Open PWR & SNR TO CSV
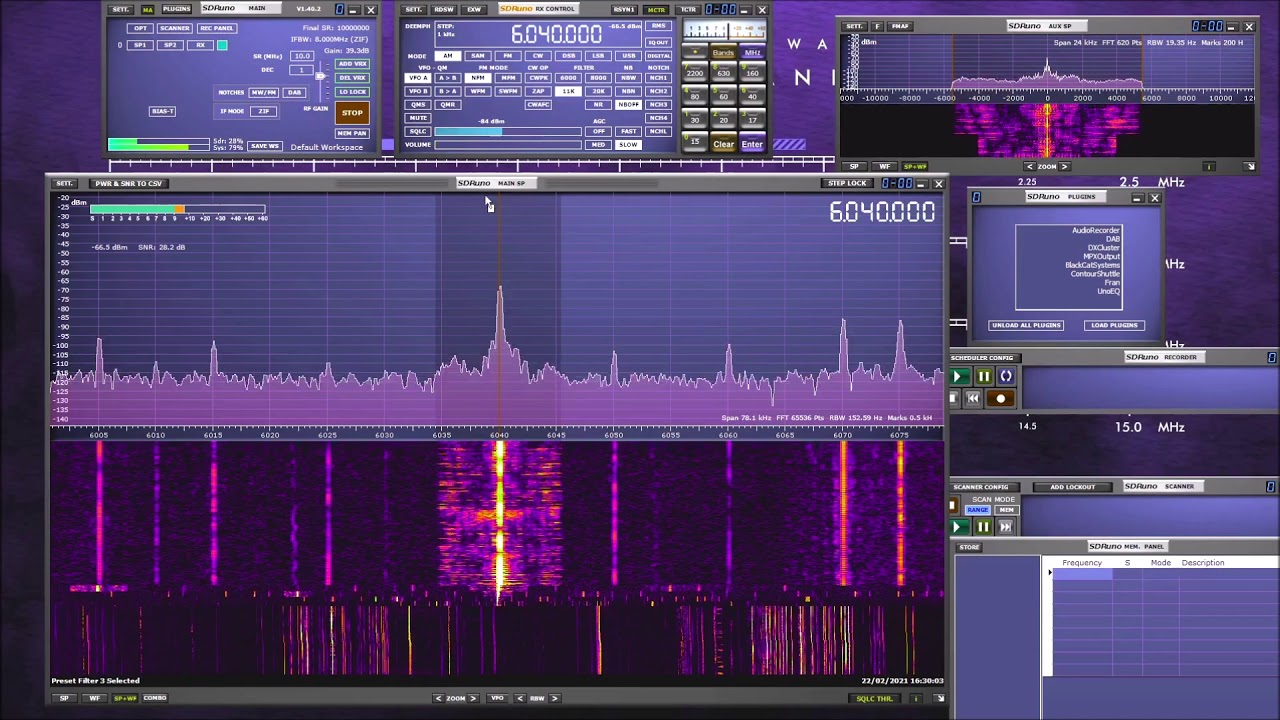Image resolution: width=1280 pixels, height=720 pixels. pos(128,183)
